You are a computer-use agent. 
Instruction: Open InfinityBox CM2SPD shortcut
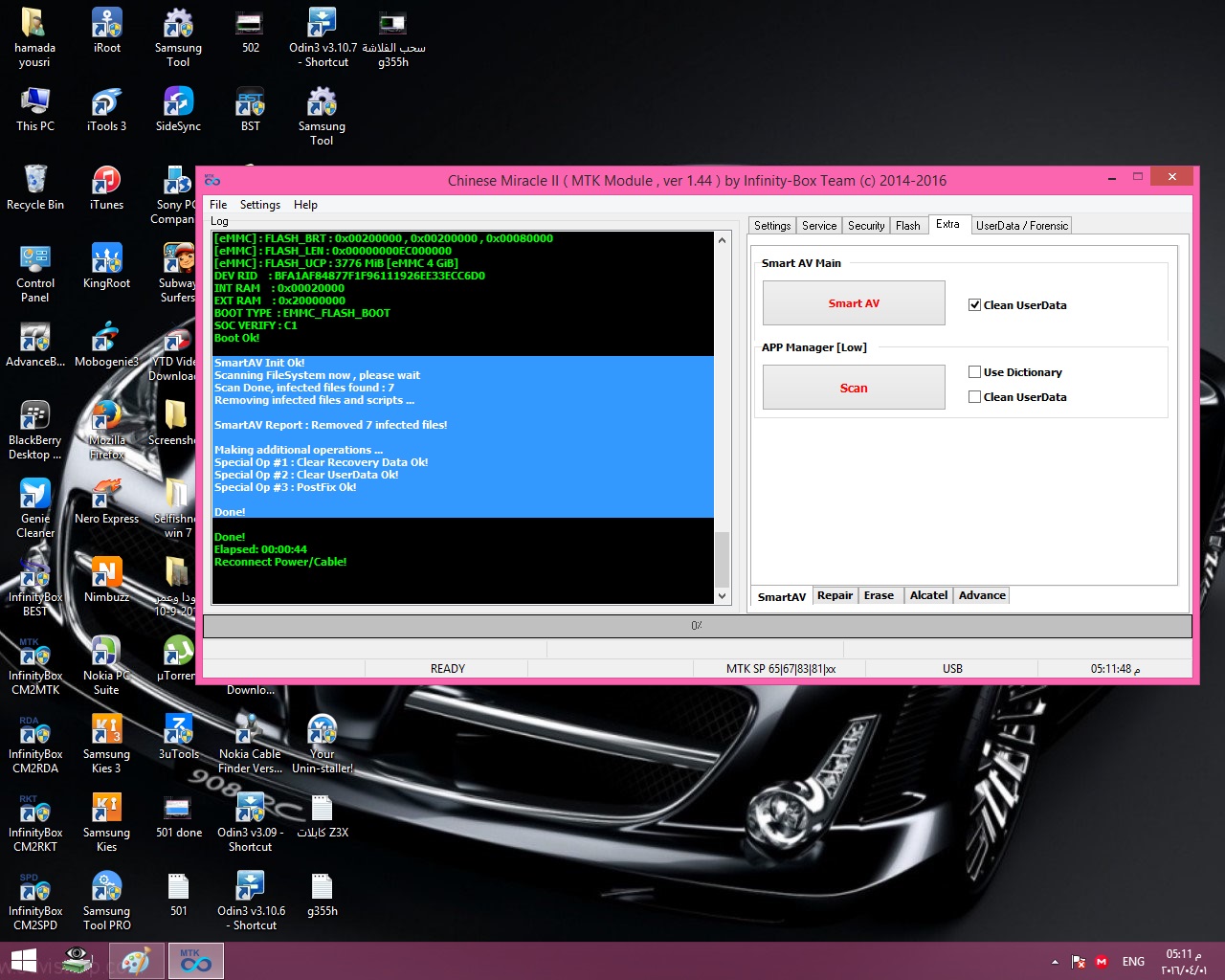click(x=35, y=901)
